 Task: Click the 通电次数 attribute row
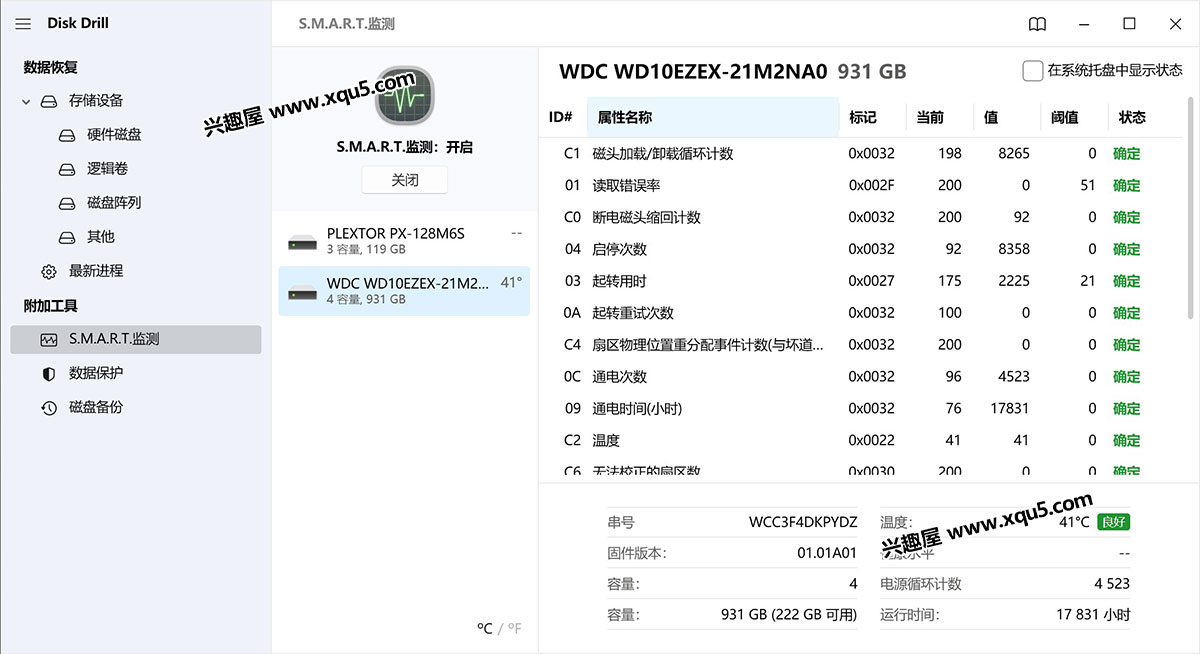pos(860,377)
